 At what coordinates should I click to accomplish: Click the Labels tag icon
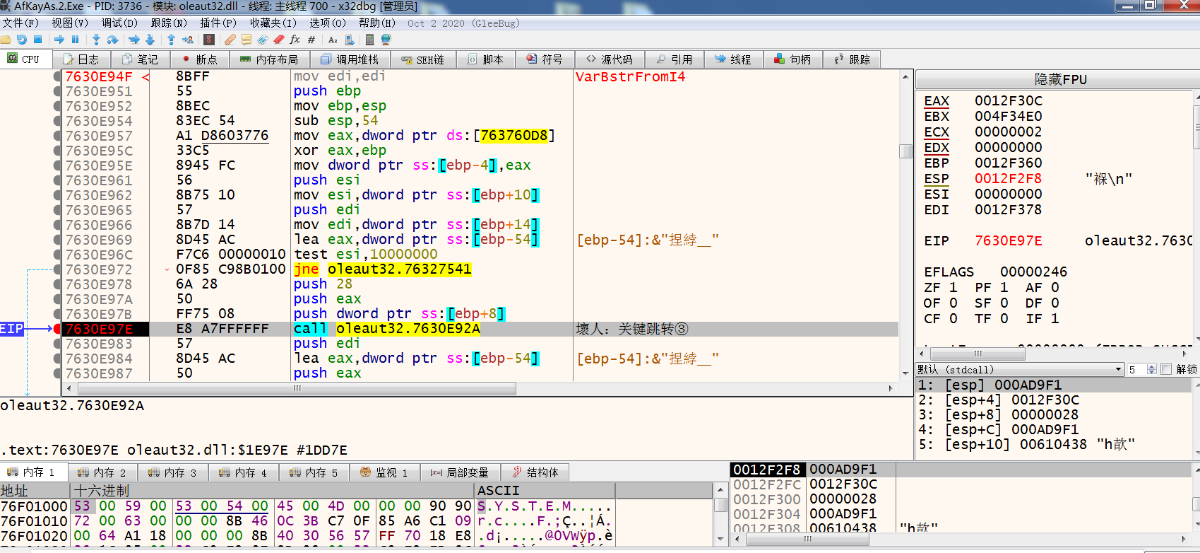coord(263,40)
